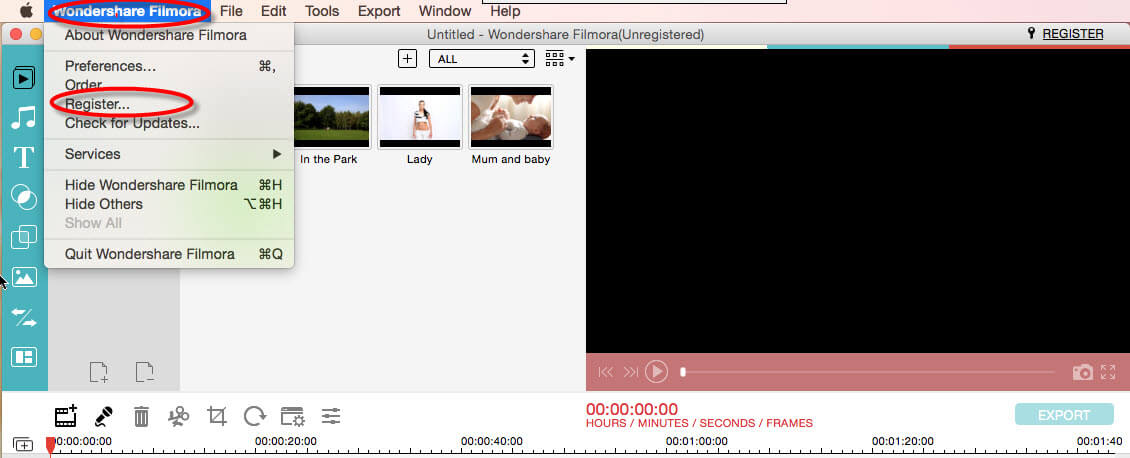Click the plus import media button
The image size is (1130, 458).
coord(407,59)
